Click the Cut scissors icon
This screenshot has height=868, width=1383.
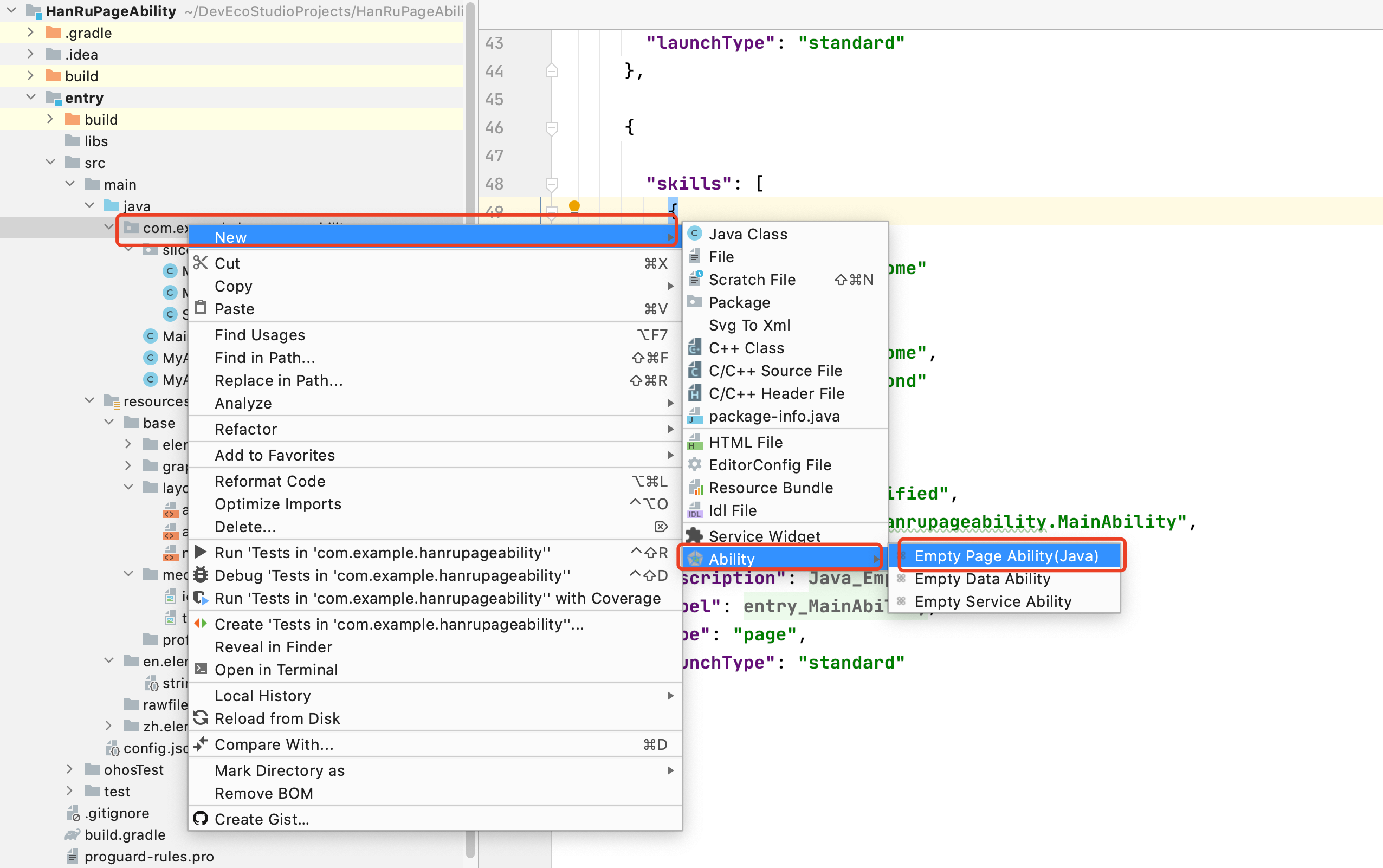pos(201,263)
